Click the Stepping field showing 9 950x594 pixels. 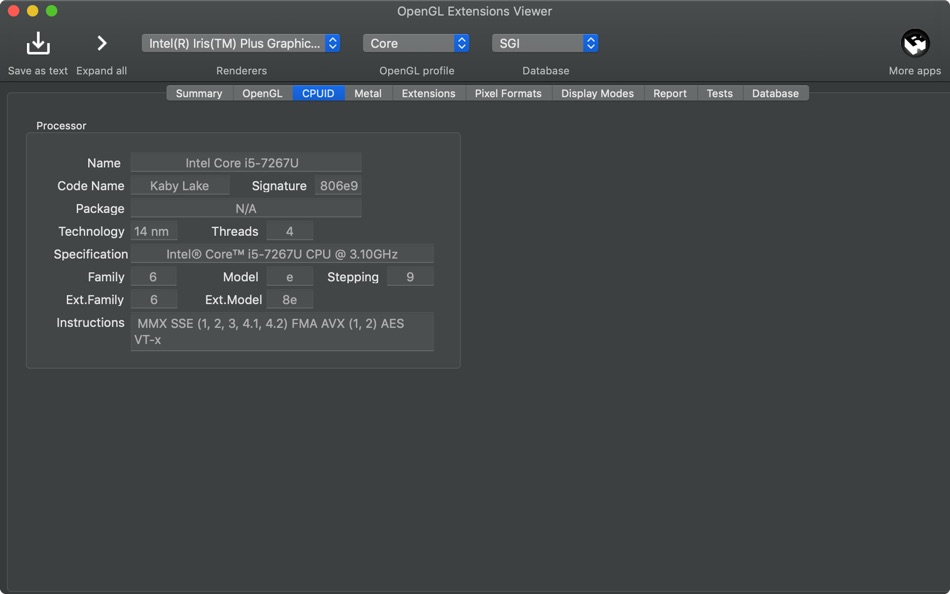(410, 276)
